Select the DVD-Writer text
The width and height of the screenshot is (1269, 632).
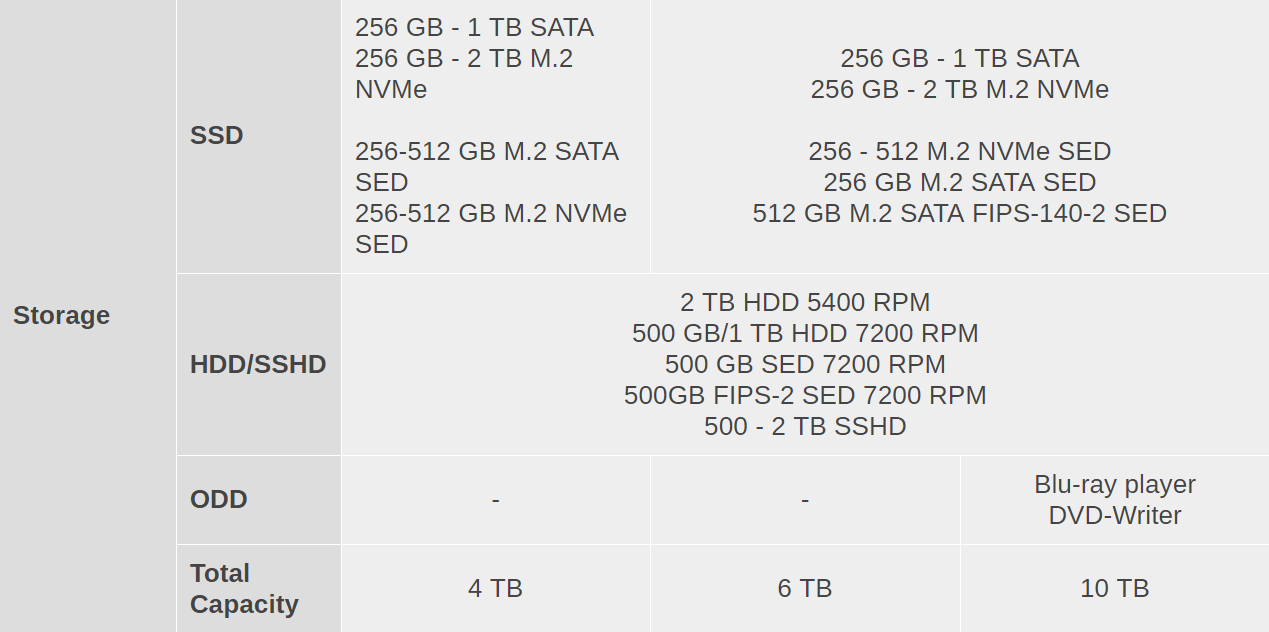(x=1115, y=516)
